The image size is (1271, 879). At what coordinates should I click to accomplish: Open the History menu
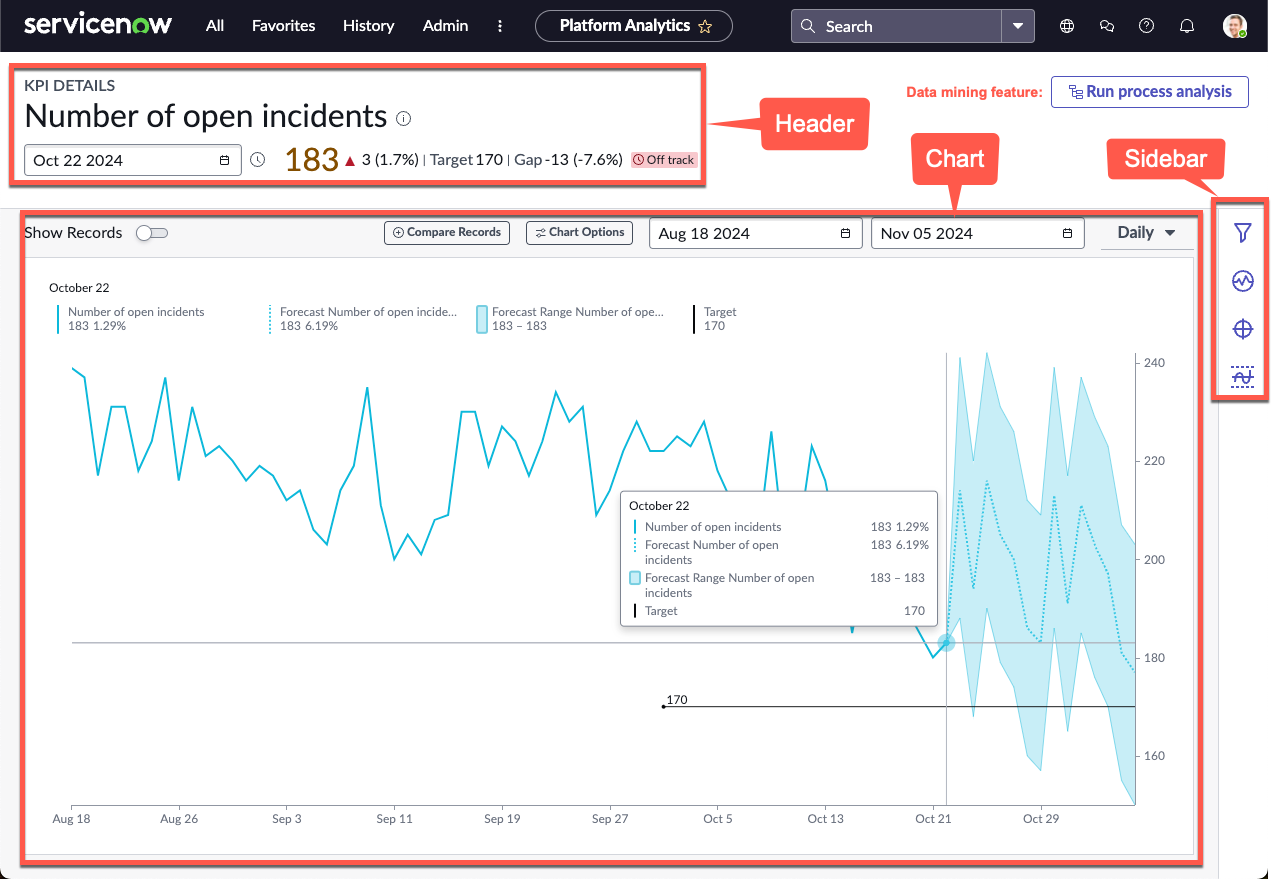click(368, 26)
